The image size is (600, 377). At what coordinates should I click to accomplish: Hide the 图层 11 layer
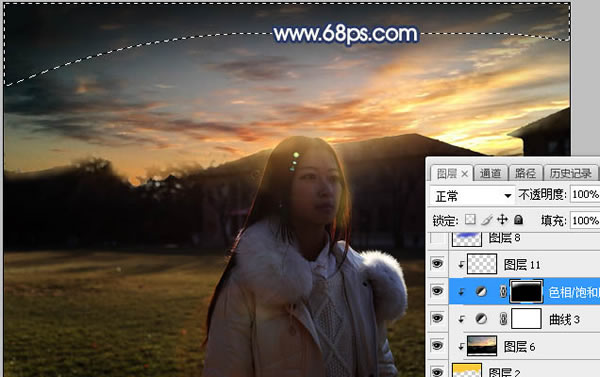[x=437, y=264]
